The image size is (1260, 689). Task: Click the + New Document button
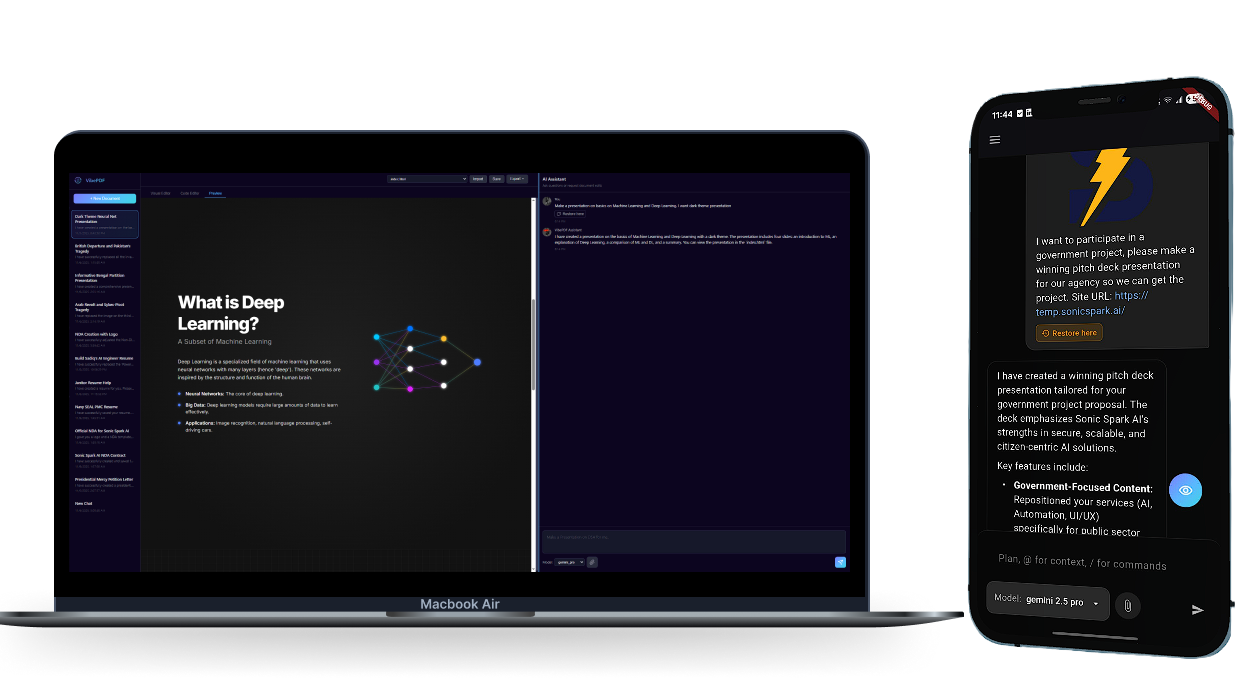(104, 198)
